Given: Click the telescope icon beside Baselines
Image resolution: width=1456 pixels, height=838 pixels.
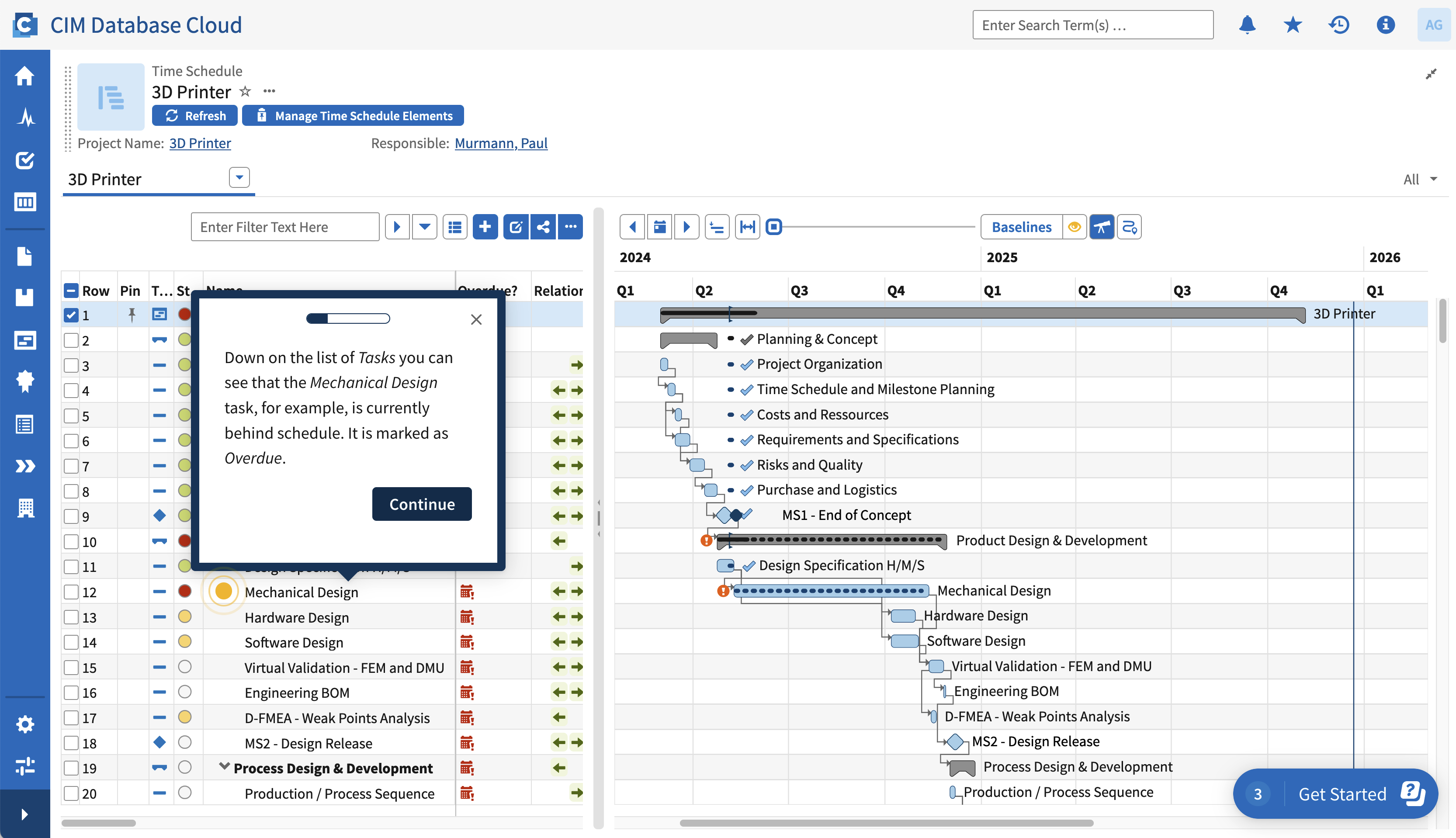Looking at the screenshot, I should point(1102,227).
